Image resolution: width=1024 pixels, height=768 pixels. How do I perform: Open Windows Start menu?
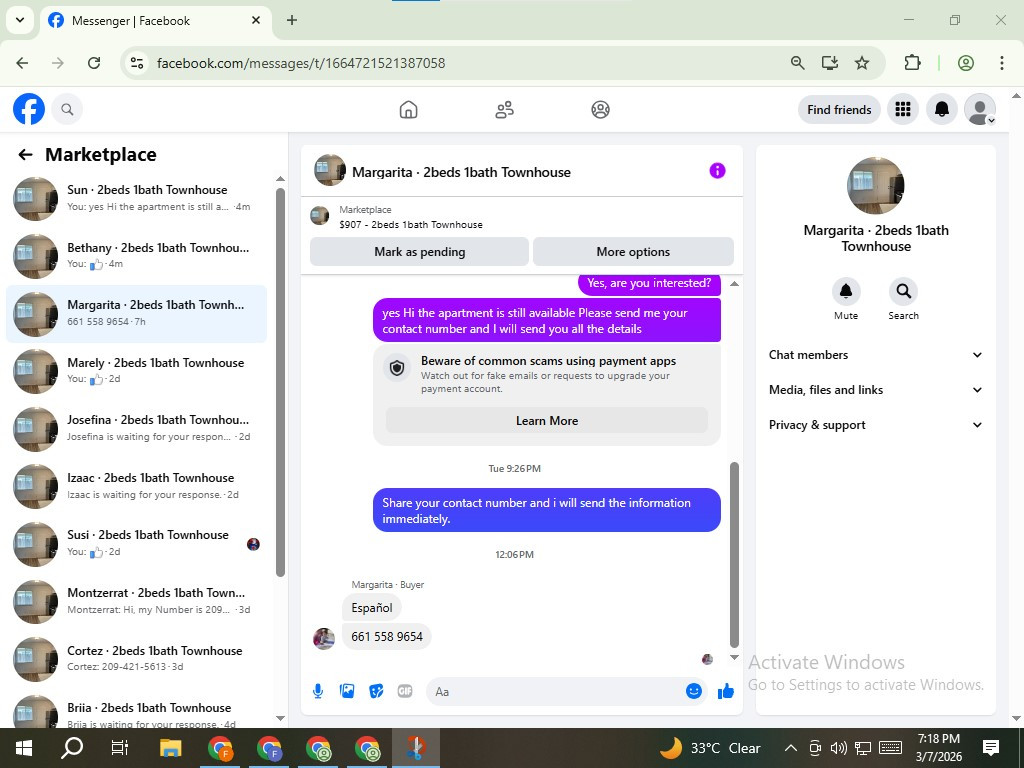pyautogui.click(x=24, y=748)
